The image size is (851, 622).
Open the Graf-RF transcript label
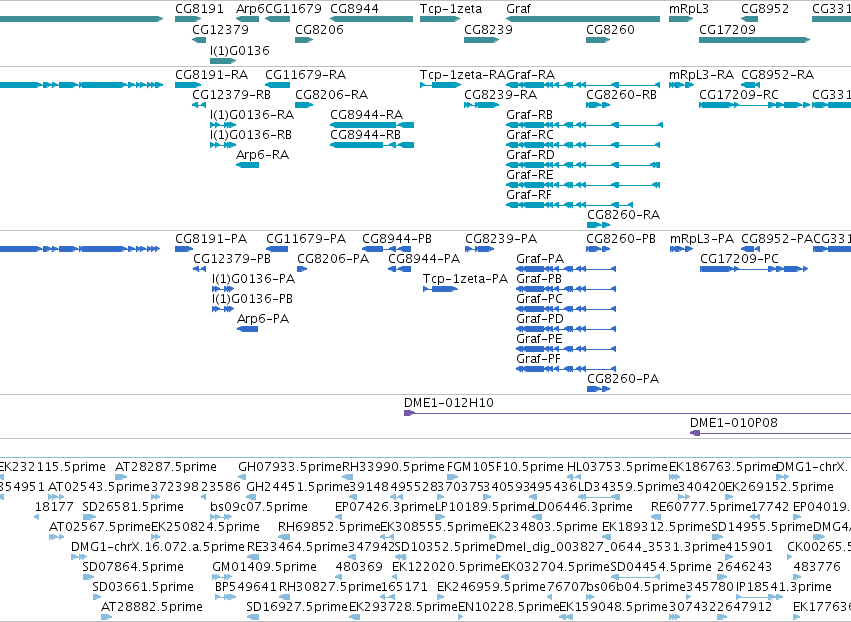529,194
